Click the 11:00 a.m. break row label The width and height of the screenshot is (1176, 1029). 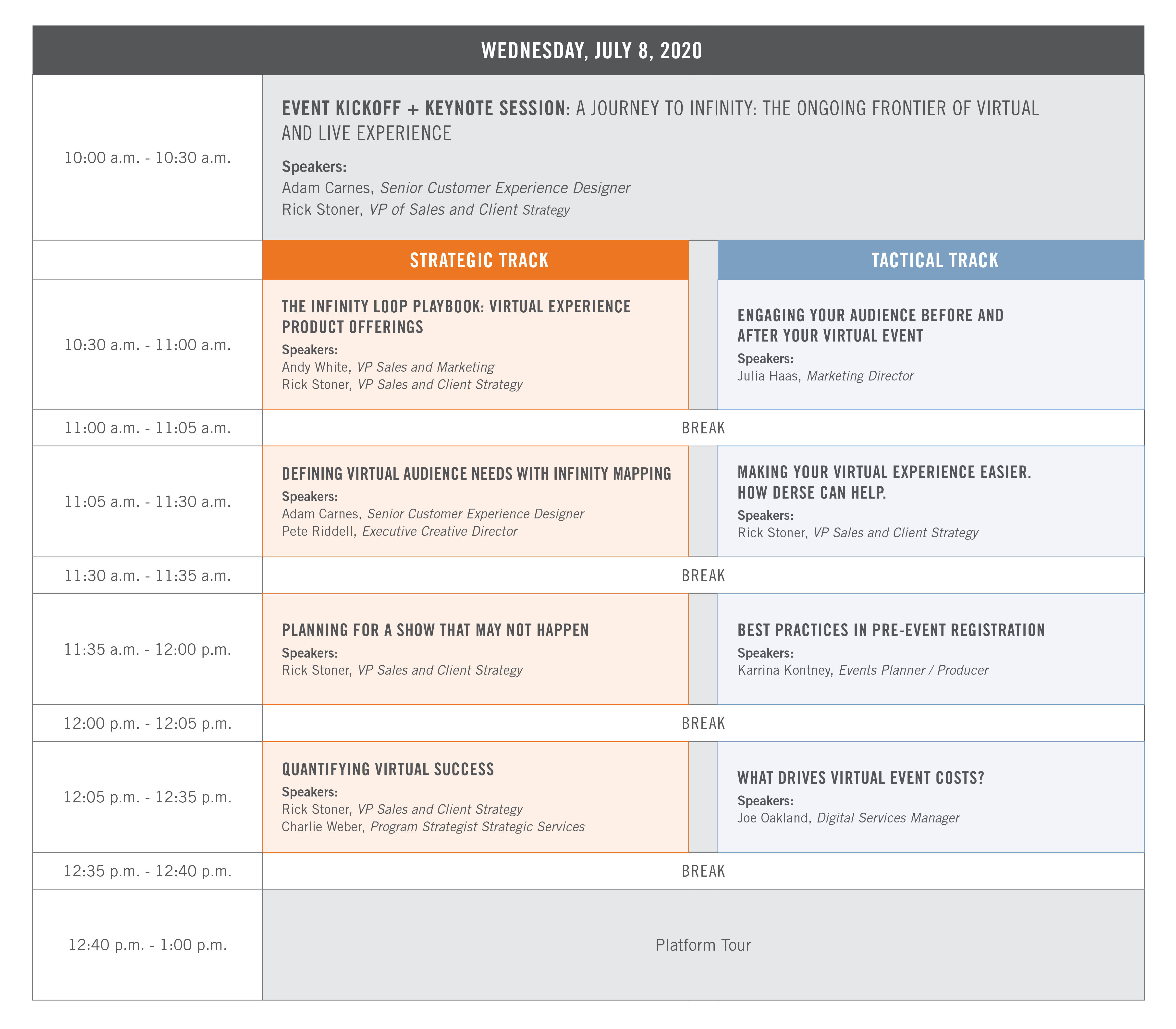[x=147, y=428]
